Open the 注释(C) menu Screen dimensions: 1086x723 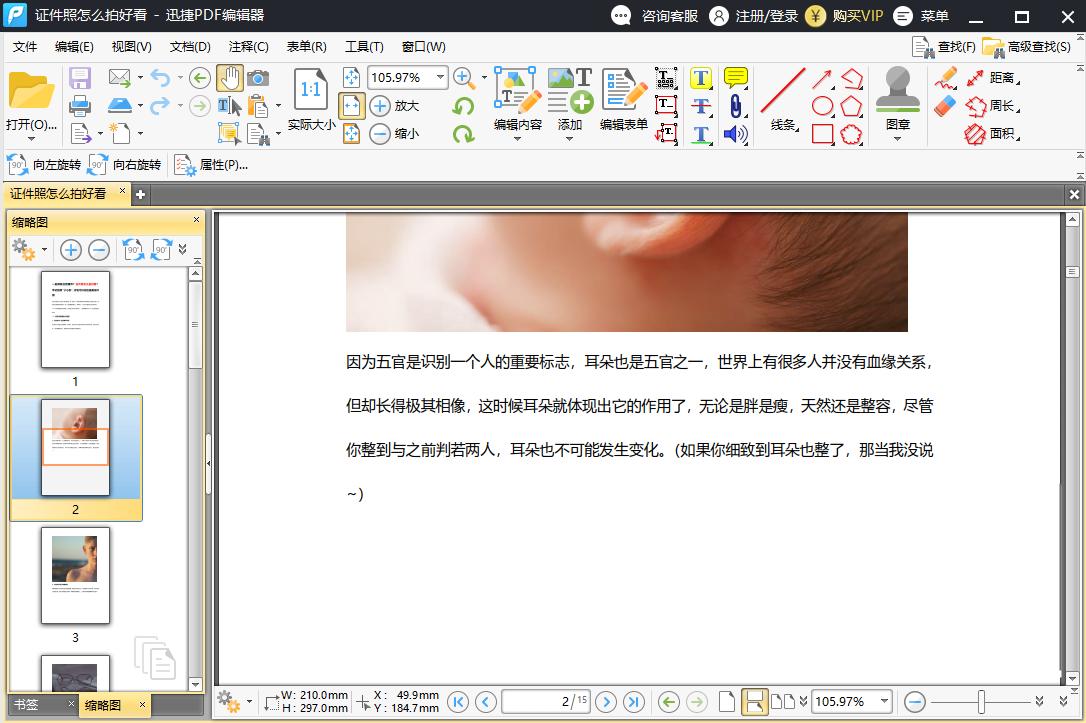[x=248, y=46]
